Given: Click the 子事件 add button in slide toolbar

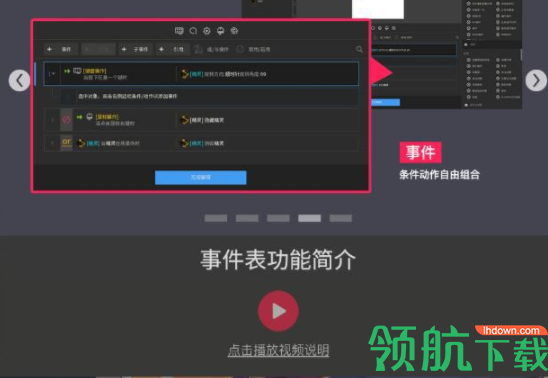Looking at the screenshot, I should pyautogui.click(x=136, y=49).
